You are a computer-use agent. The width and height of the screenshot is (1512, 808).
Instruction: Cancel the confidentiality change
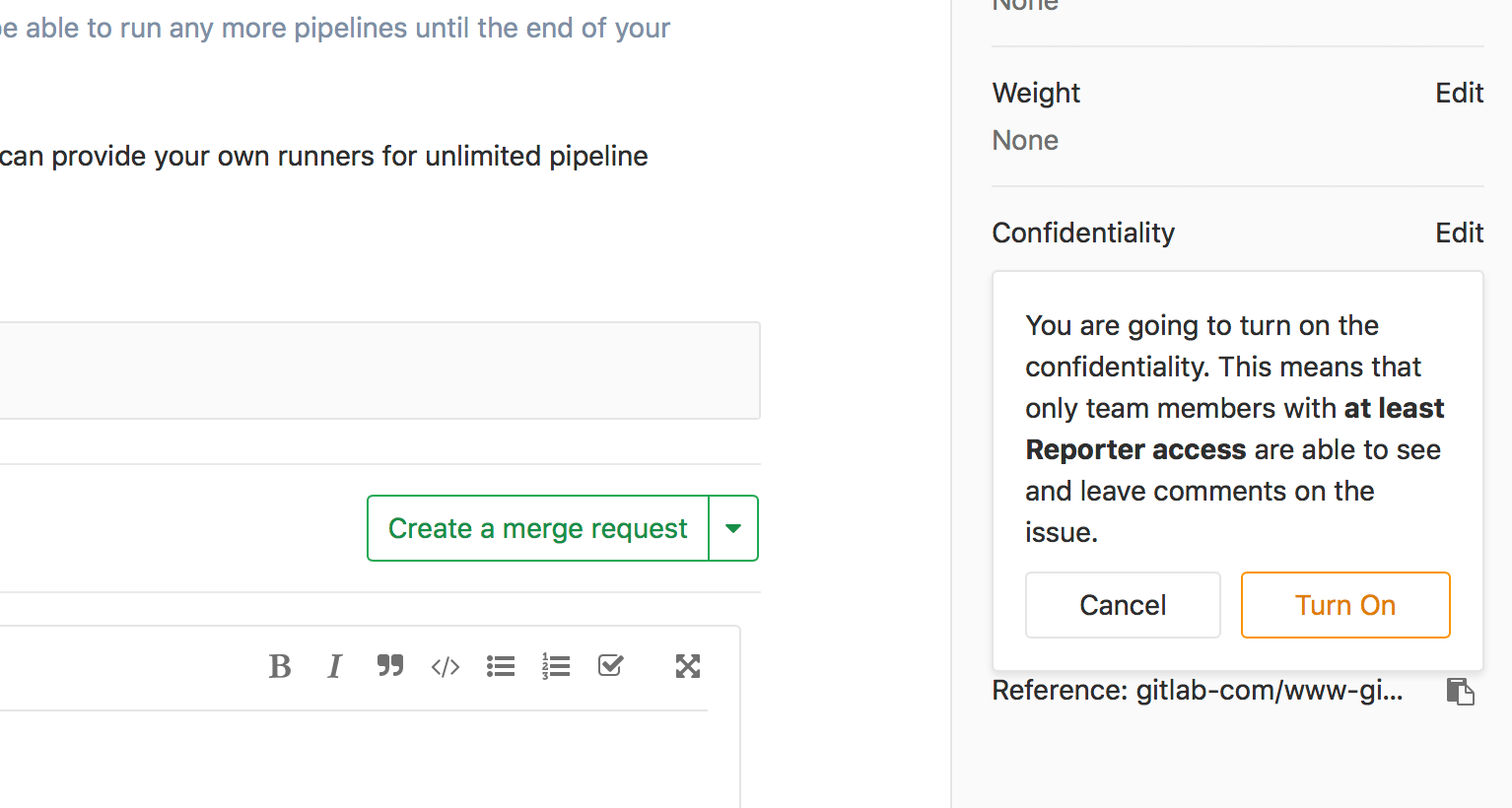[1123, 604]
